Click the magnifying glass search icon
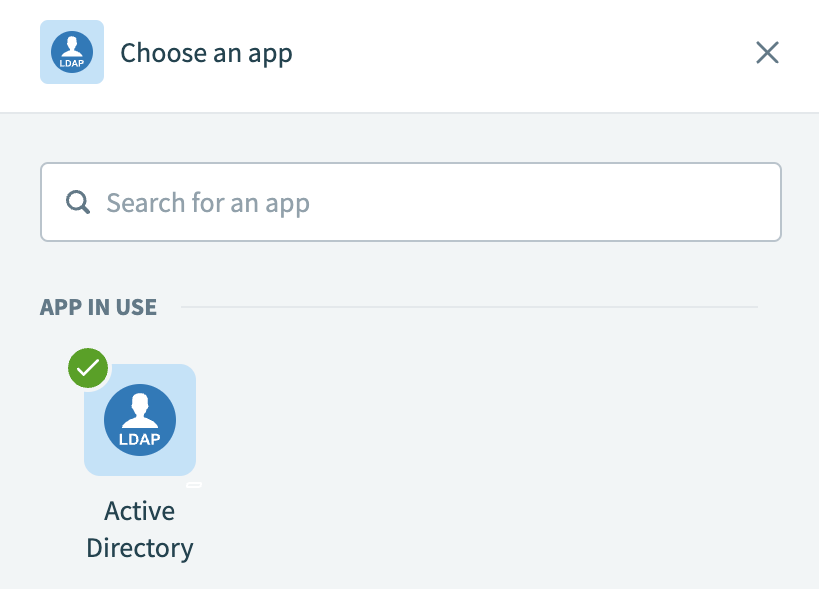This screenshot has height=589, width=819. coord(77,202)
